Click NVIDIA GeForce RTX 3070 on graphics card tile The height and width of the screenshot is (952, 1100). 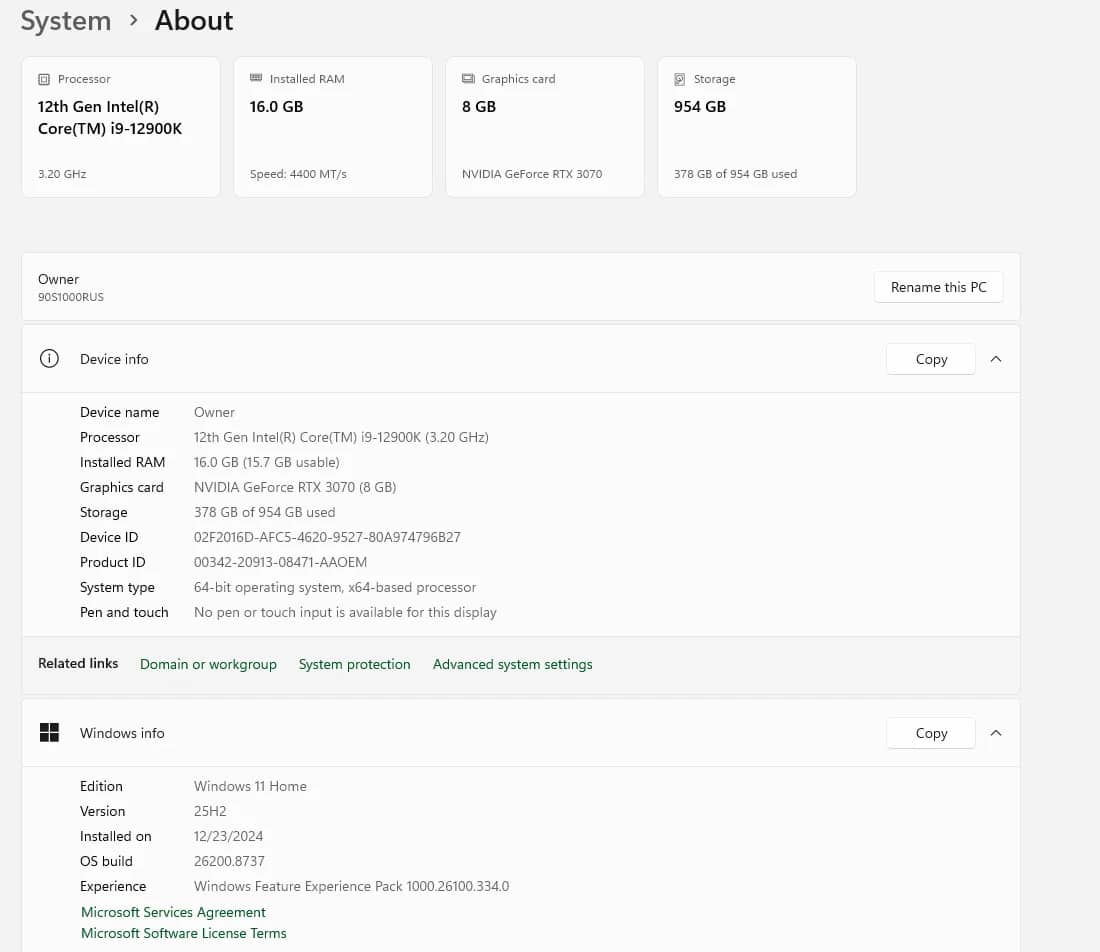(532, 174)
